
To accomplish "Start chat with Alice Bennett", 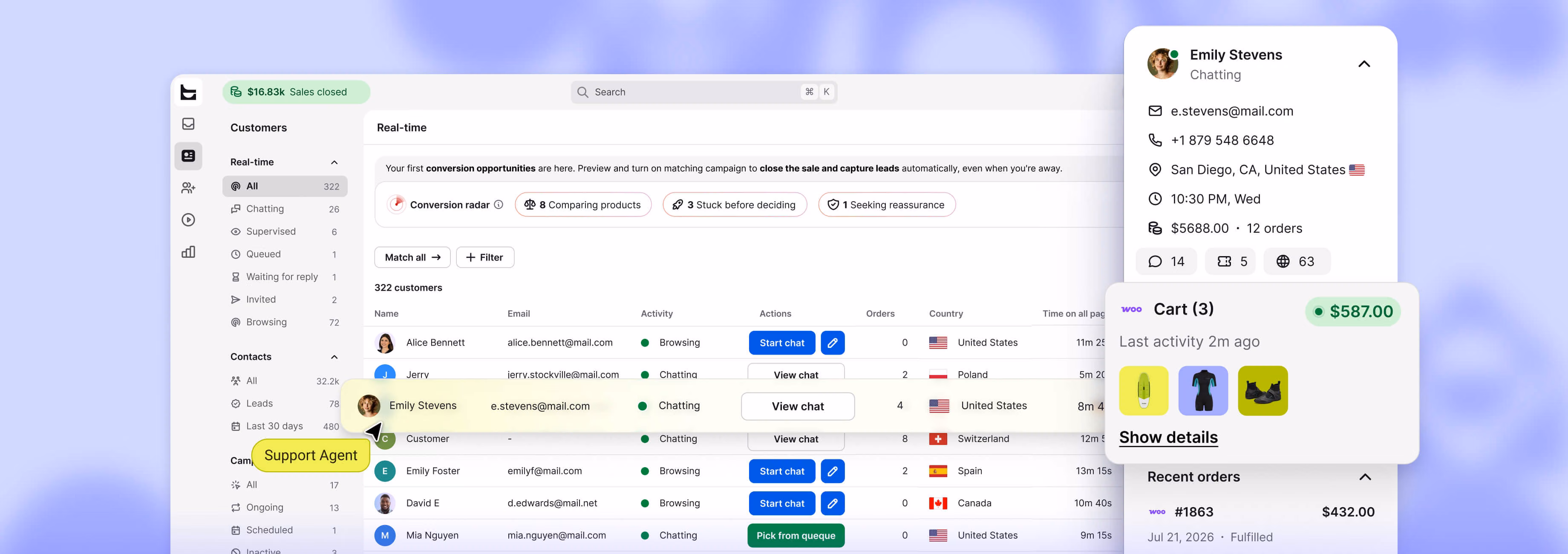I will [781, 343].
